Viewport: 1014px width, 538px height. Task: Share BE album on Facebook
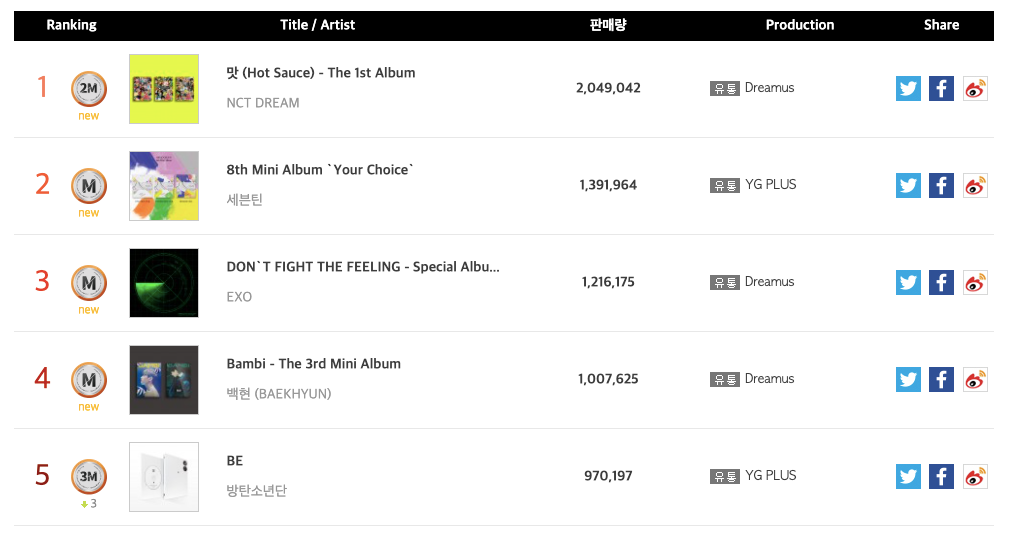[x=941, y=477]
